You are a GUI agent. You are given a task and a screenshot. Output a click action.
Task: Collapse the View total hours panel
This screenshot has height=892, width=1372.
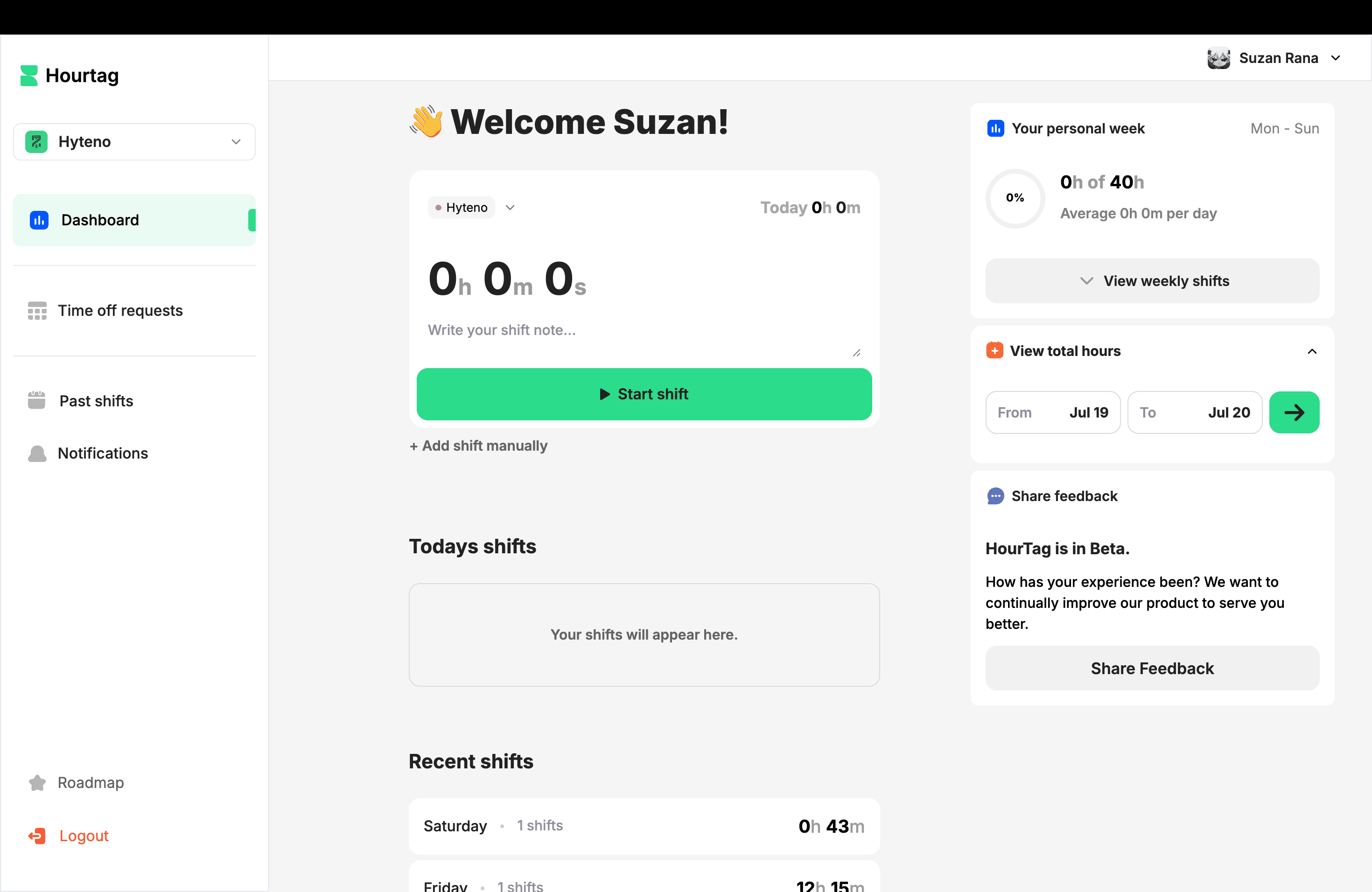pyautogui.click(x=1311, y=351)
